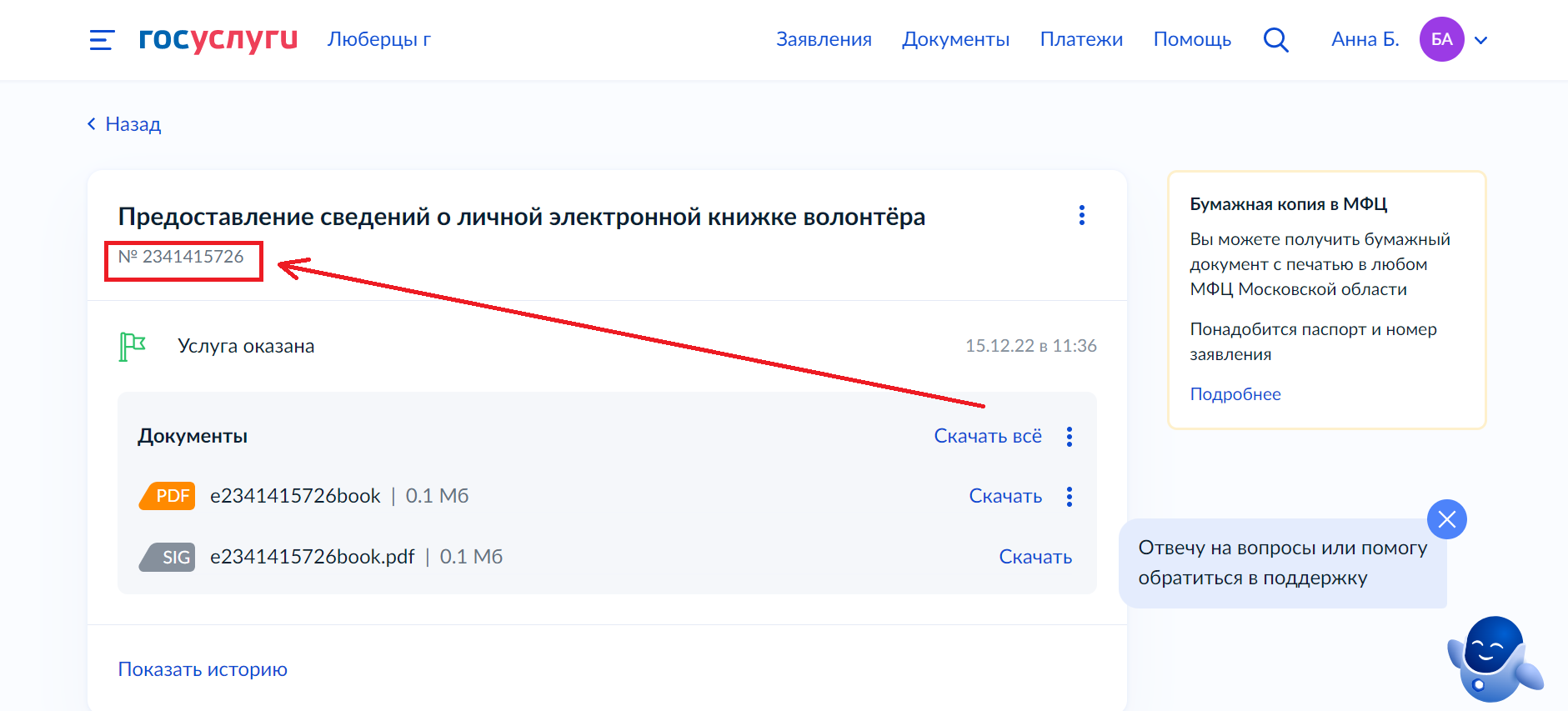1568x711 pixels.
Task: Open the Помощь menu
Action: [1192, 39]
